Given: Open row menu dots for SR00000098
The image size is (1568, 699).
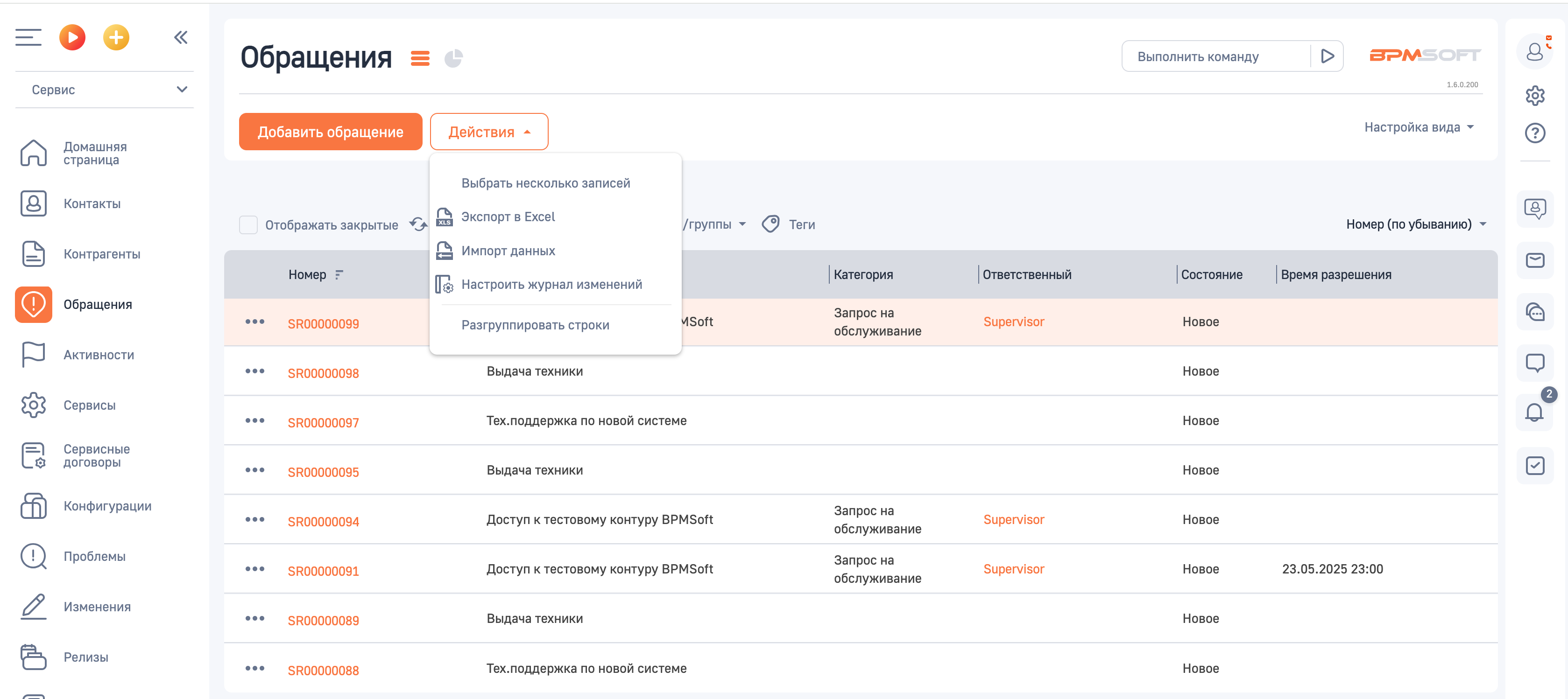Looking at the screenshot, I should pyautogui.click(x=254, y=371).
